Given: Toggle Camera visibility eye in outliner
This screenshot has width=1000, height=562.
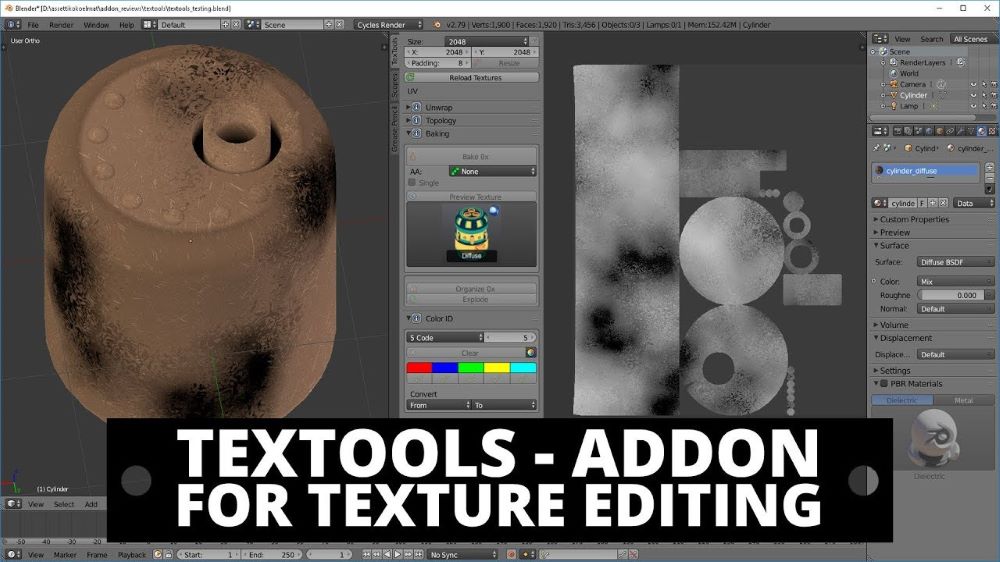Looking at the screenshot, I should (973, 84).
